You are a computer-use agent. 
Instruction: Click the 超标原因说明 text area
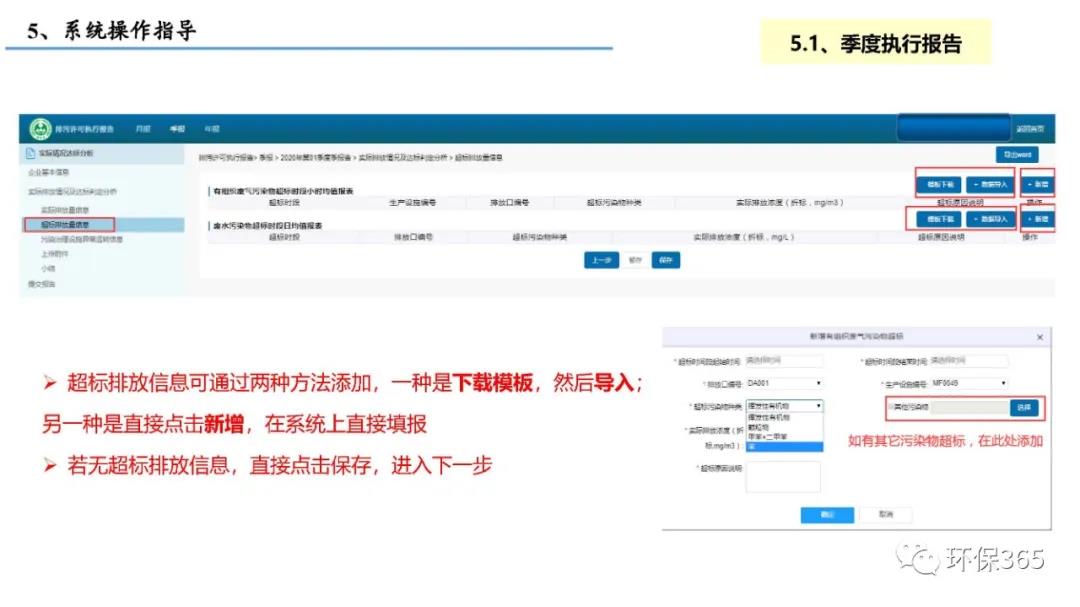coord(783,477)
